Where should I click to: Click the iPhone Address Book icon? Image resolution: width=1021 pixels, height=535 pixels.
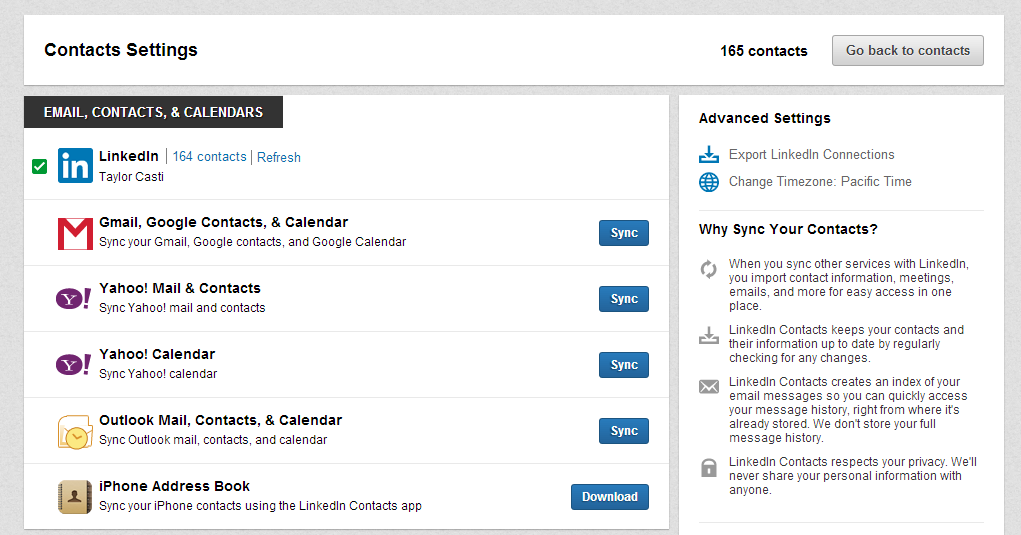click(75, 497)
